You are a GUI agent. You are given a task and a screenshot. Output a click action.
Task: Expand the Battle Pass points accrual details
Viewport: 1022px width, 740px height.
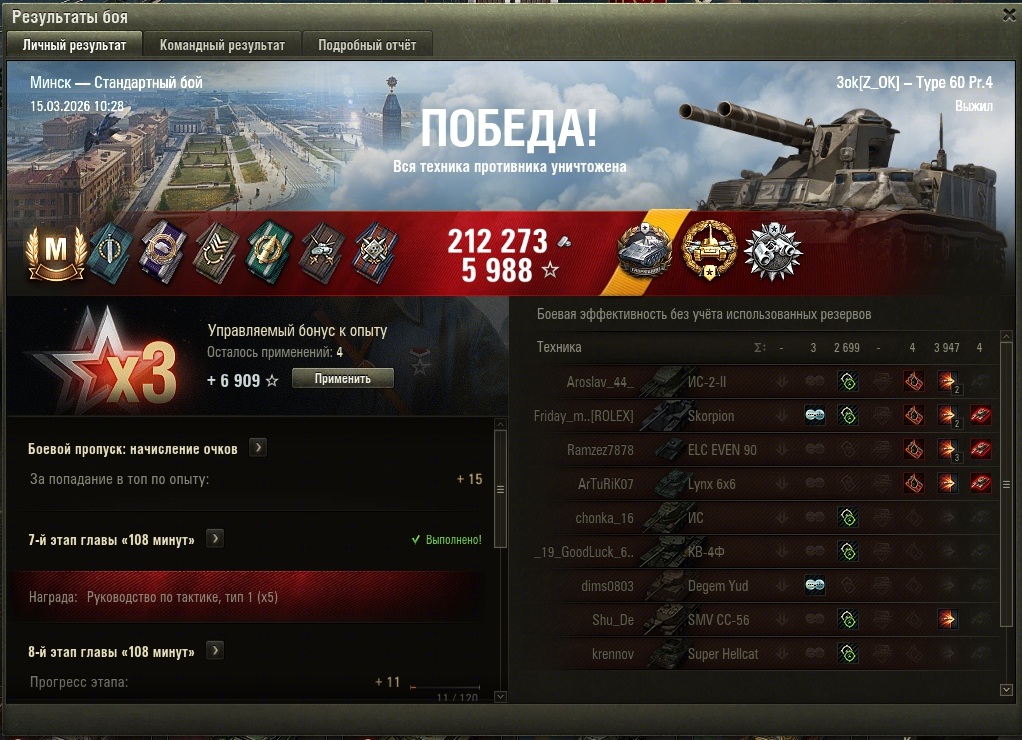point(258,448)
